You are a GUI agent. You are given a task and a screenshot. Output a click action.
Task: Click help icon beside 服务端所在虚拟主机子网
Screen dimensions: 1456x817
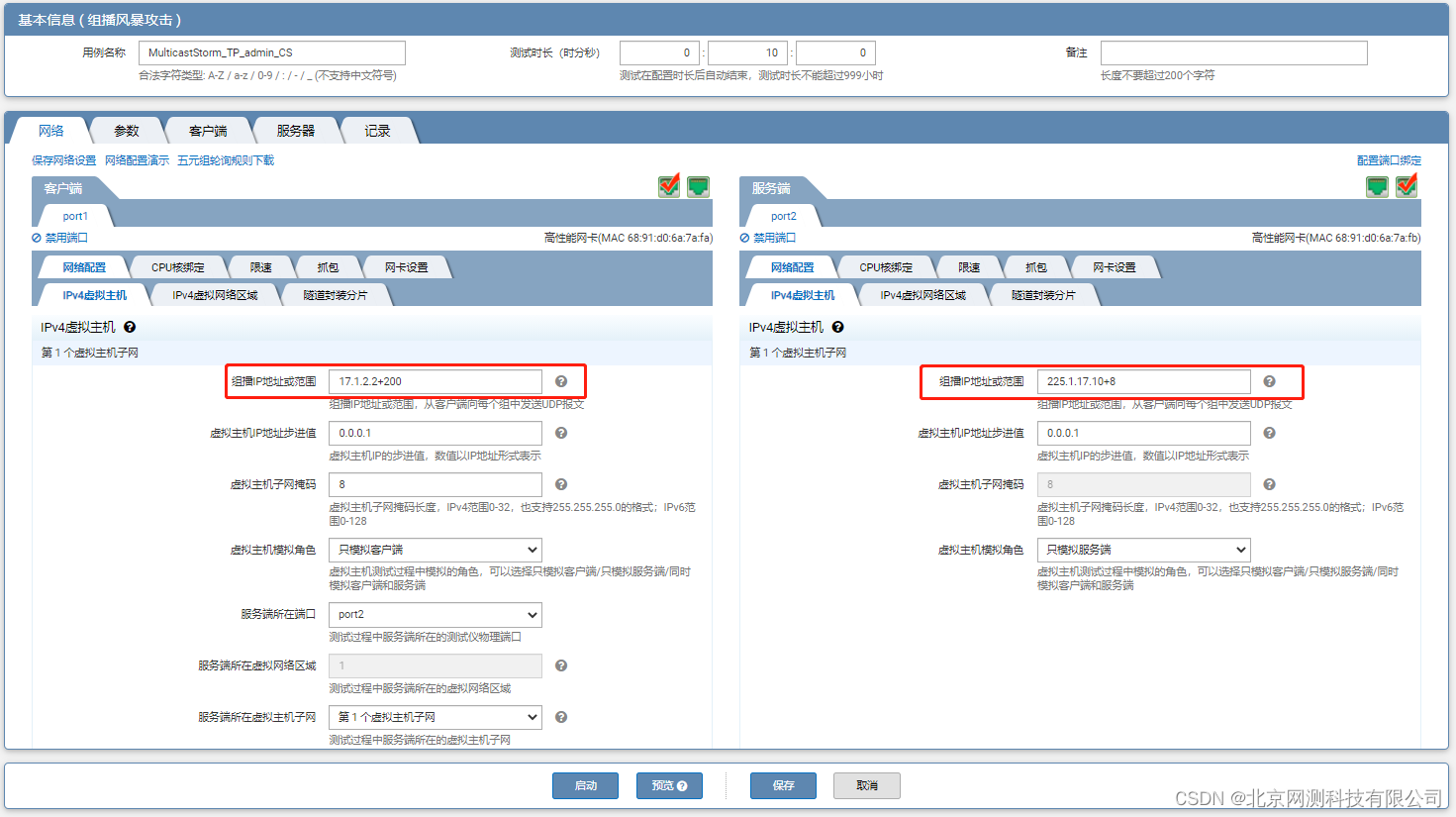click(561, 717)
